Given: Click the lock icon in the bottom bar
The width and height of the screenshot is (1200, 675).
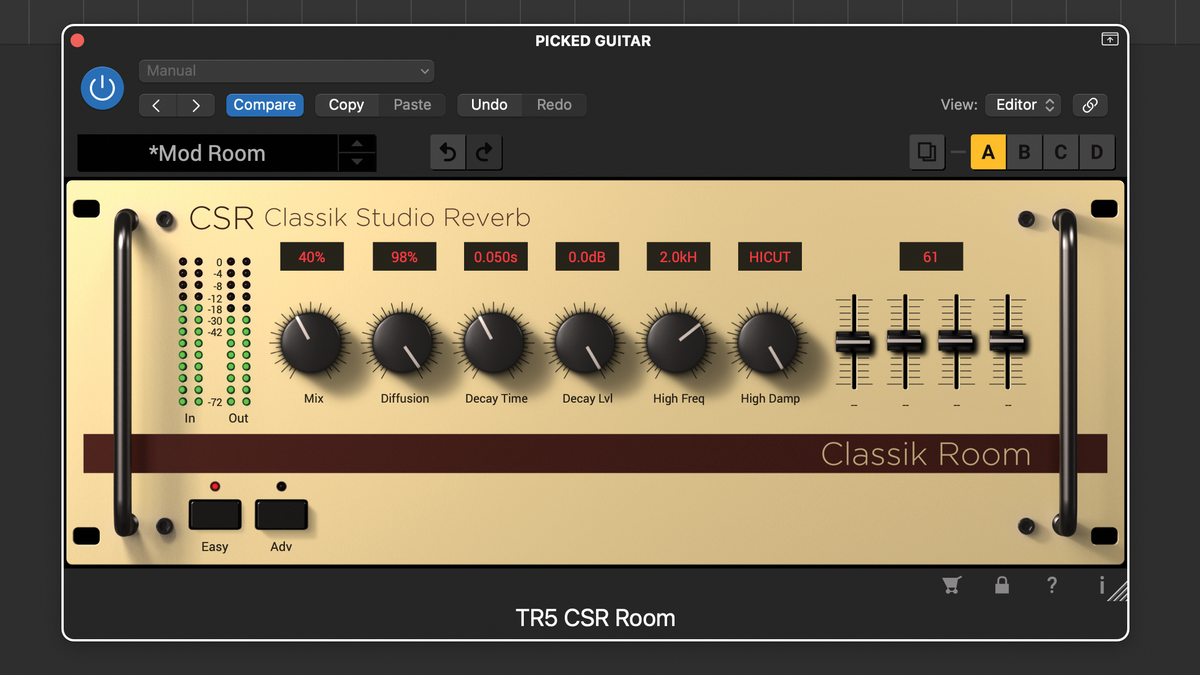Looking at the screenshot, I should [1002, 585].
